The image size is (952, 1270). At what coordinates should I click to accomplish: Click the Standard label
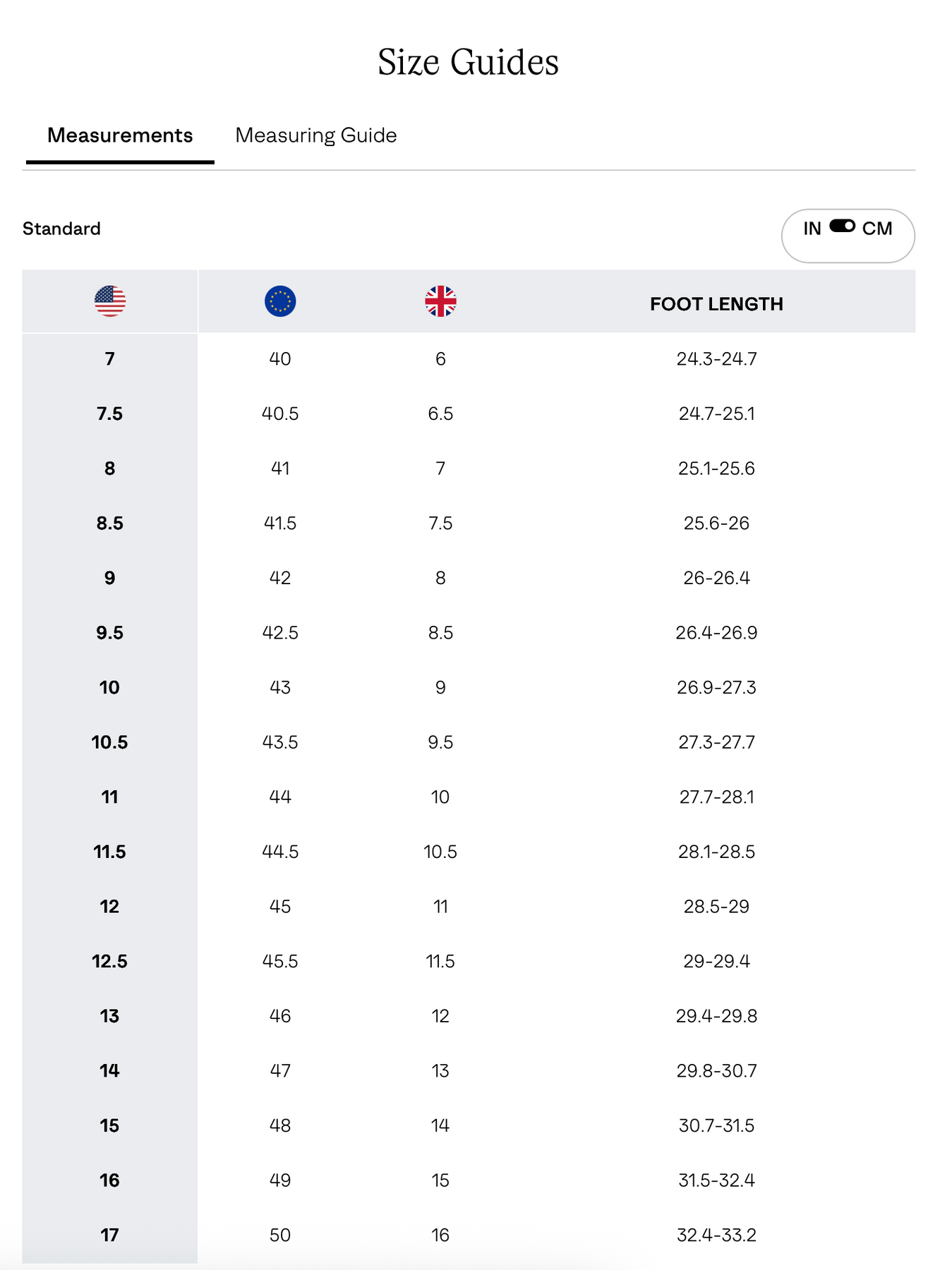tap(61, 229)
